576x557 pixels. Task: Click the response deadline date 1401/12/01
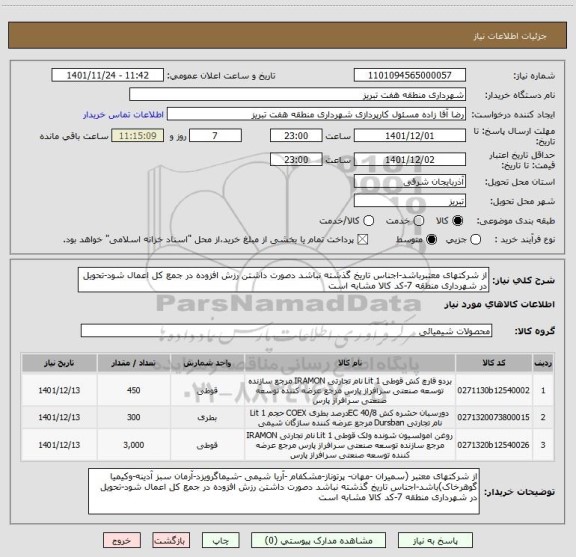coord(410,136)
